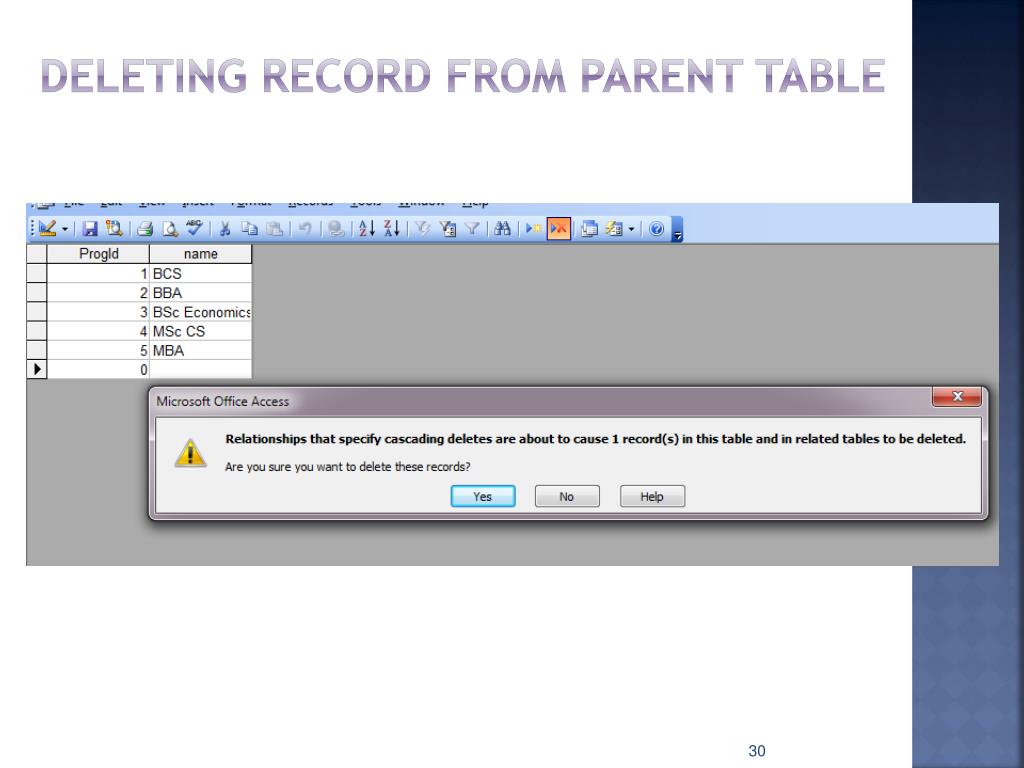The image size is (1024, 768).
Task: Open the View button dropdown arrow
Action: [65, 229]
